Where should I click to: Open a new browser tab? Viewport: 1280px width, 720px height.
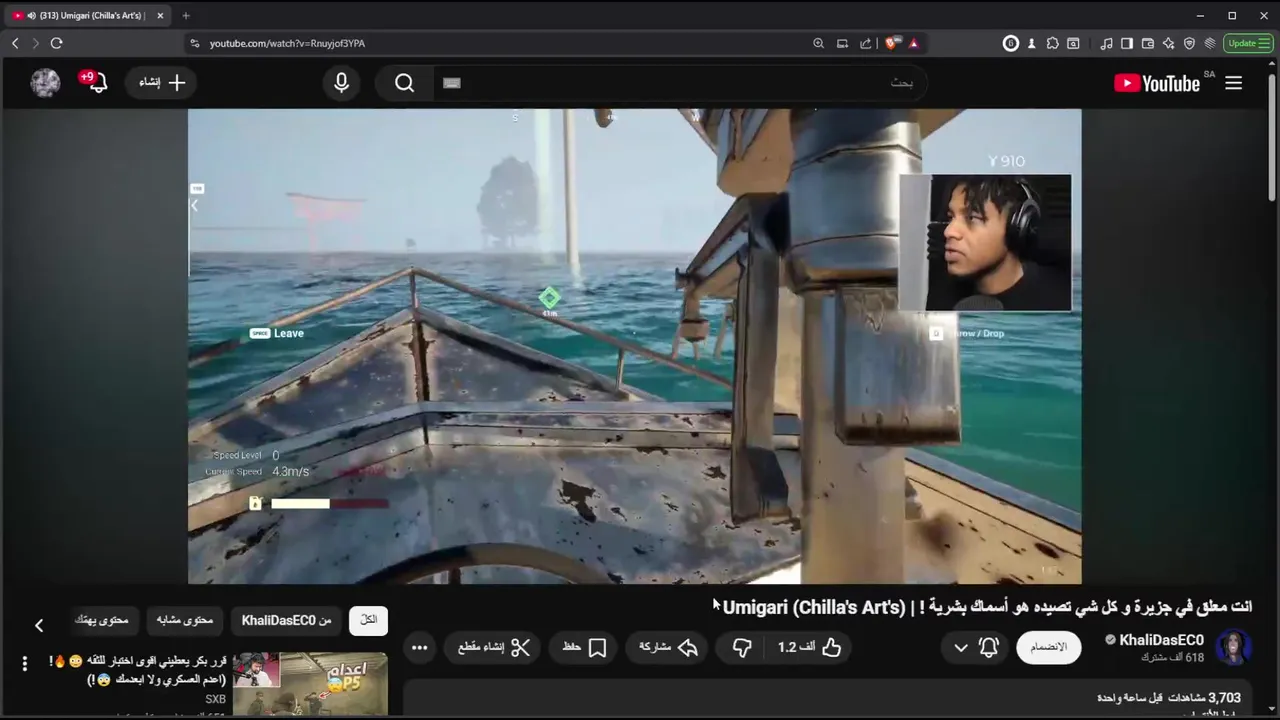click(x=186, y=15)
